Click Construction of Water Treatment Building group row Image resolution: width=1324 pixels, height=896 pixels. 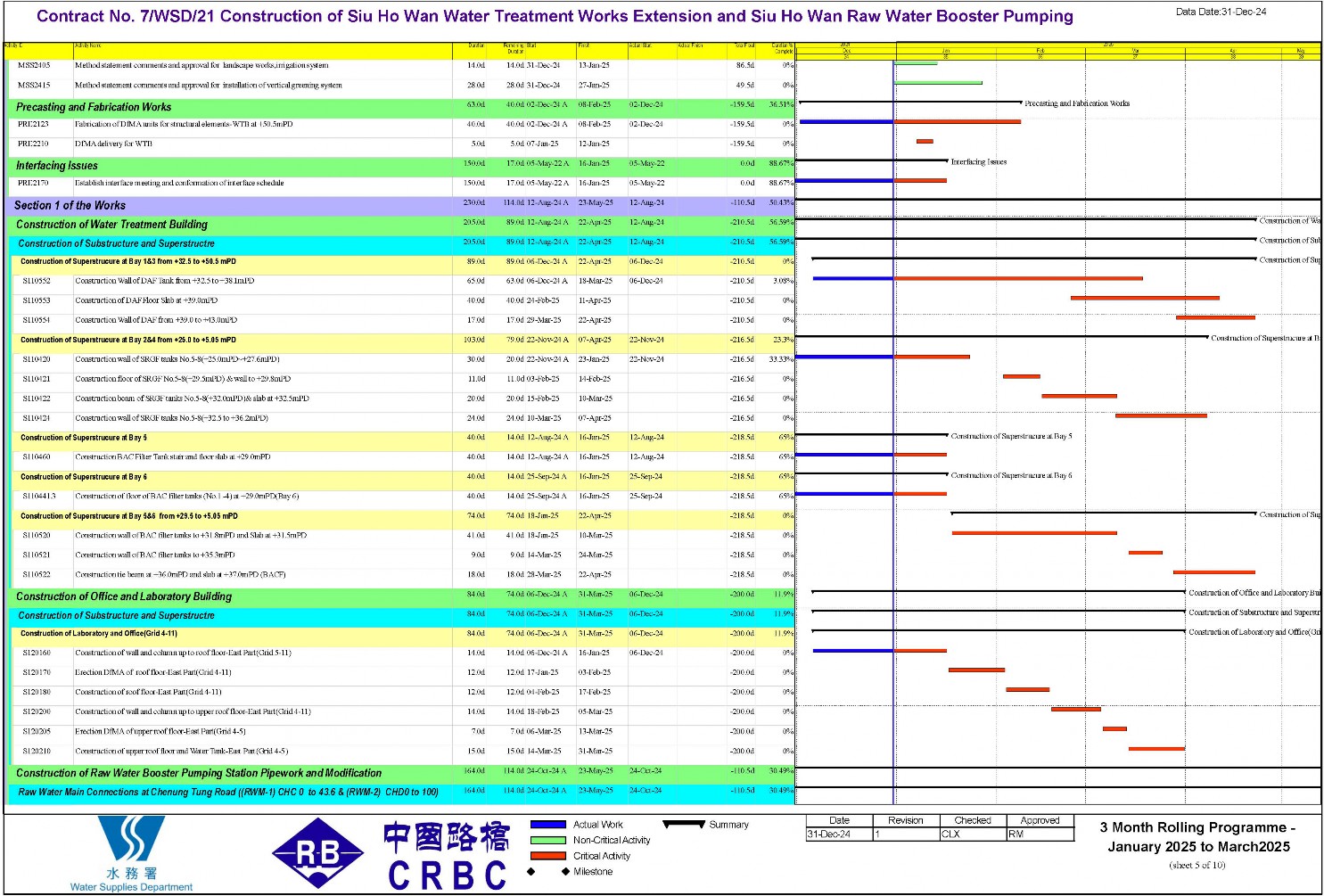pos(399,224)
